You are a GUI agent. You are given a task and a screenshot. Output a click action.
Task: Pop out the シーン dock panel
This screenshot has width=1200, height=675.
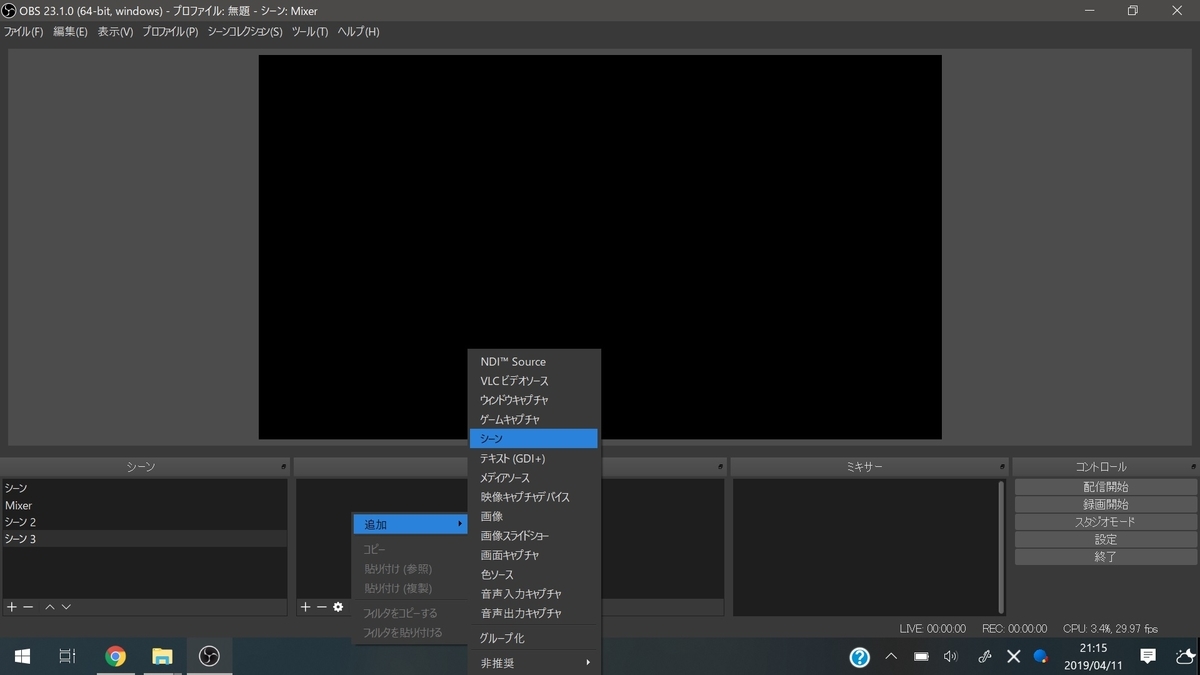pyautogui.click(x=284, y=467)
